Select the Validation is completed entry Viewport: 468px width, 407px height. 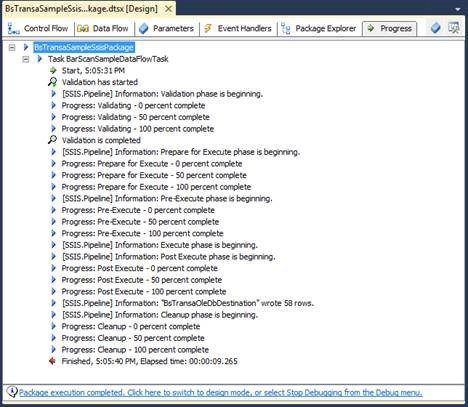click(101, 140)
